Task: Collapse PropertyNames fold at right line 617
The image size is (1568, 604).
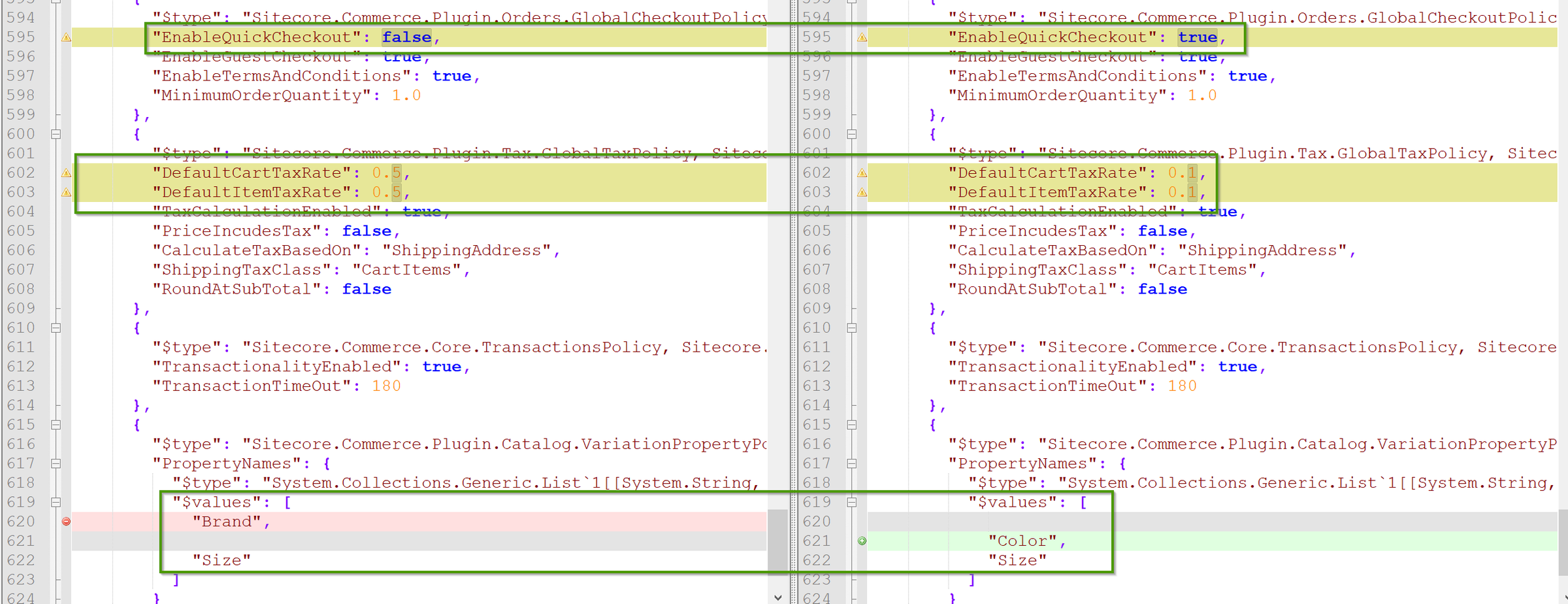Action: (x=852, y=463)
